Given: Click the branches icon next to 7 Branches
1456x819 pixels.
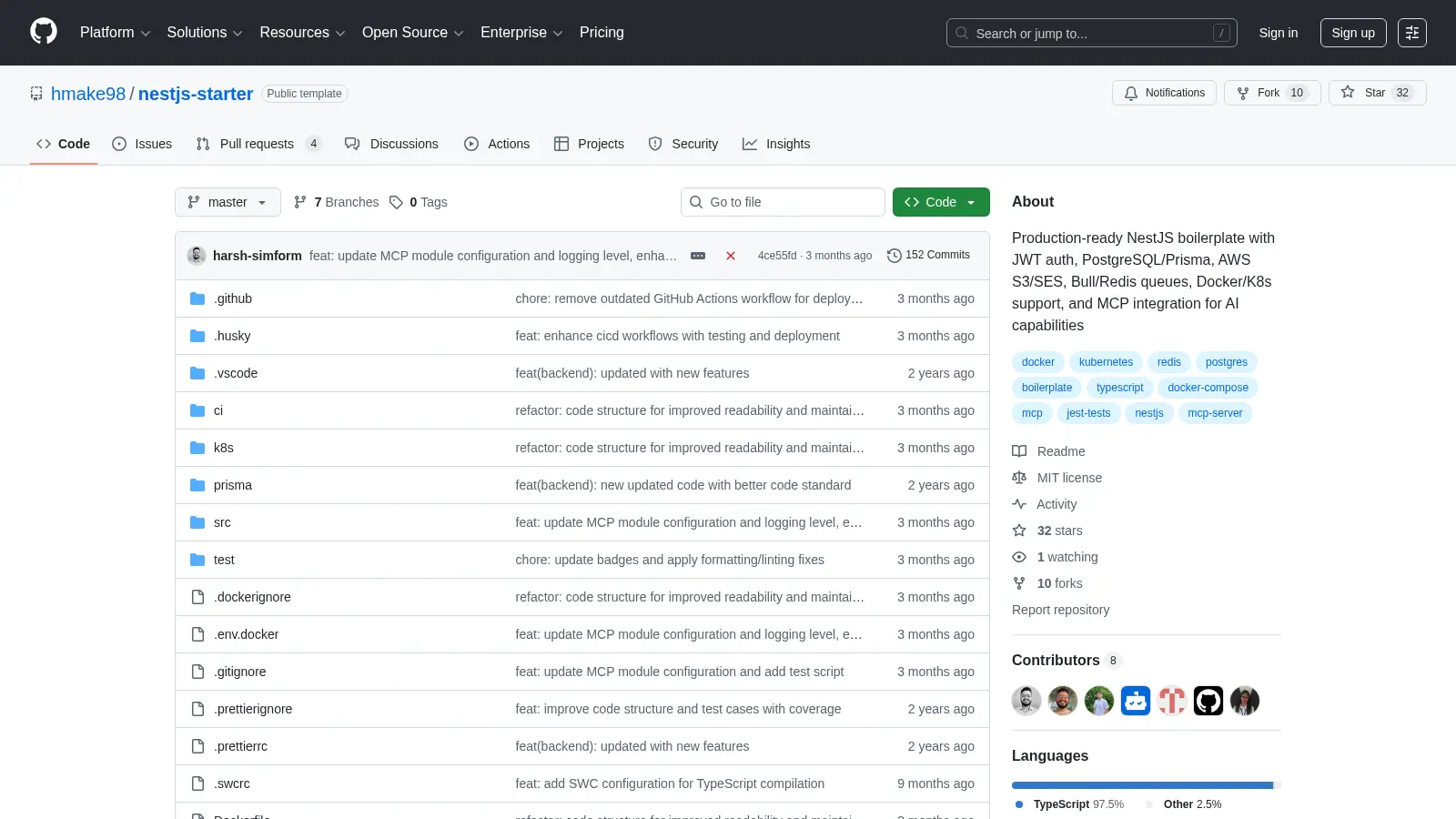Looking at the screenshot, I should (x=300, y=202).
